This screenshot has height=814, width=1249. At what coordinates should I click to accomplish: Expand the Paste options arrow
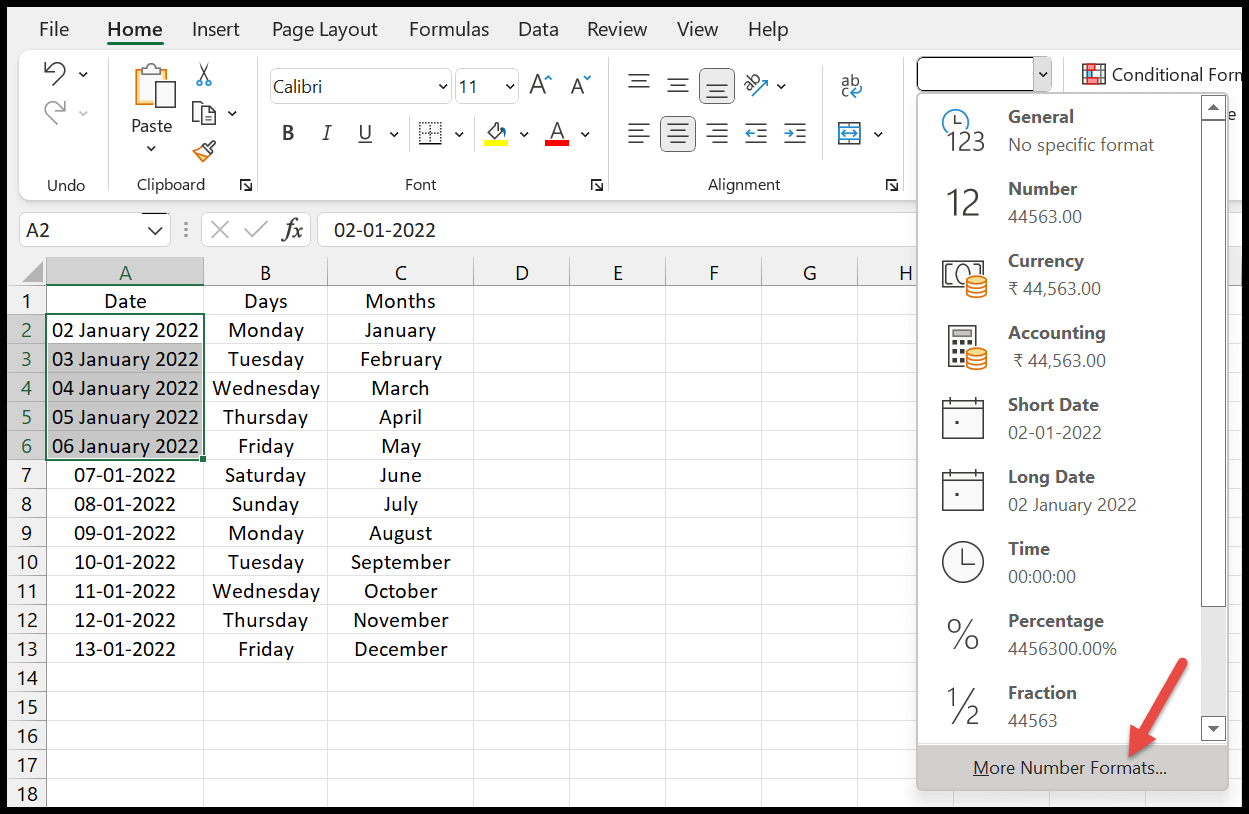click(x=152, y=149)
